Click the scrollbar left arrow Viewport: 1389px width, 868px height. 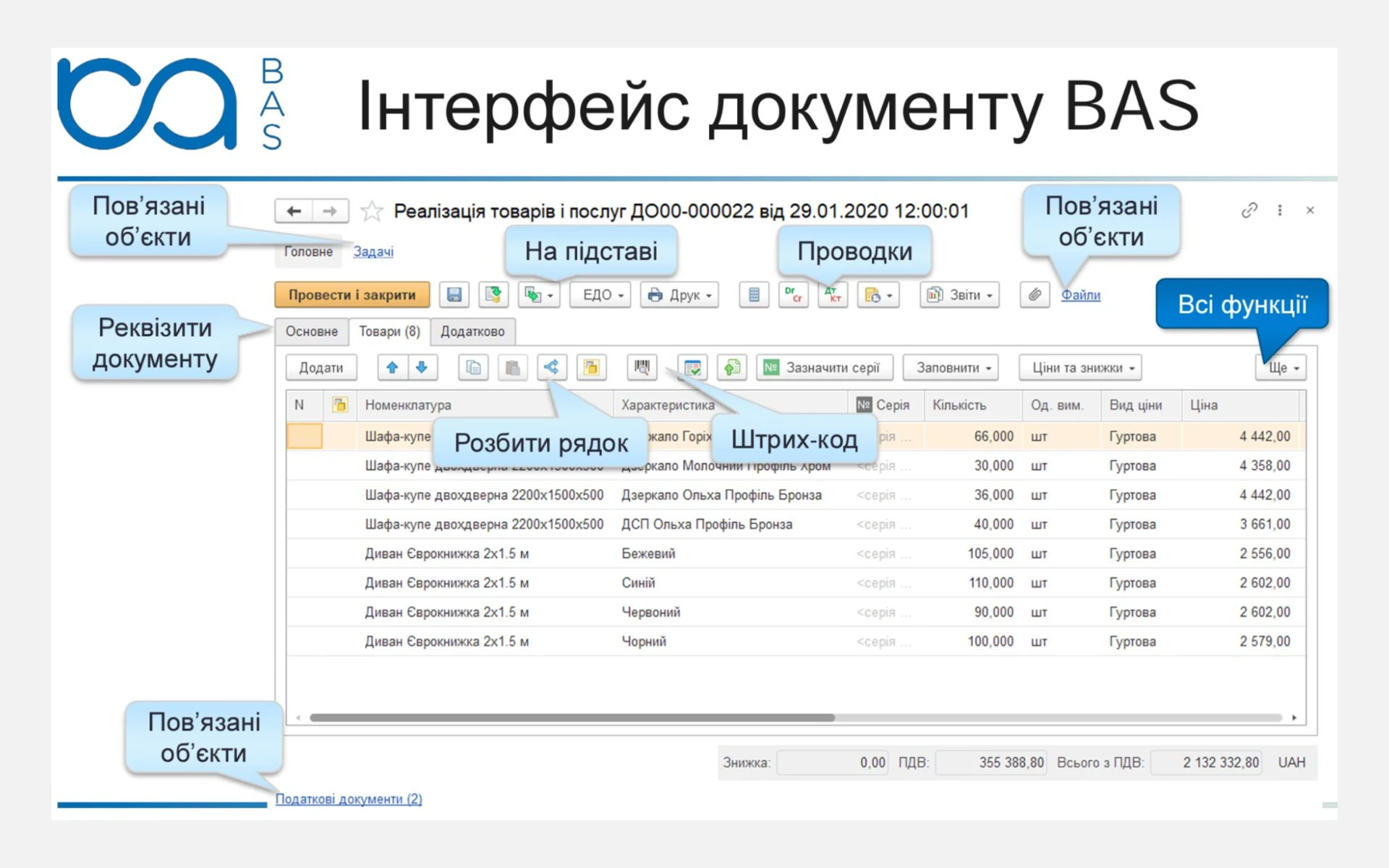(x=298, y=718)
